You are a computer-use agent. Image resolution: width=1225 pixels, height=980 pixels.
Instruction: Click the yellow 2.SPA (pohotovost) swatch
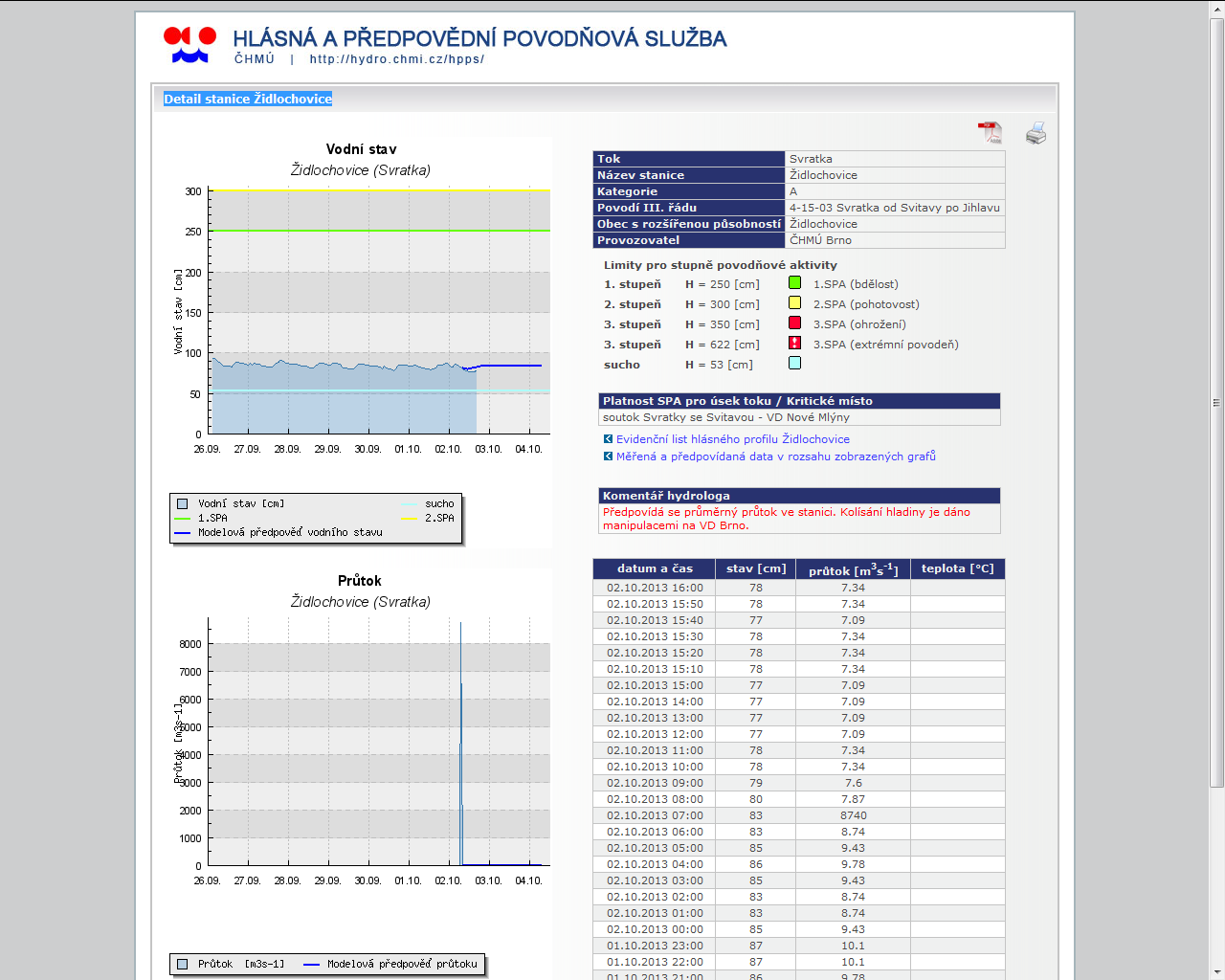794,302
